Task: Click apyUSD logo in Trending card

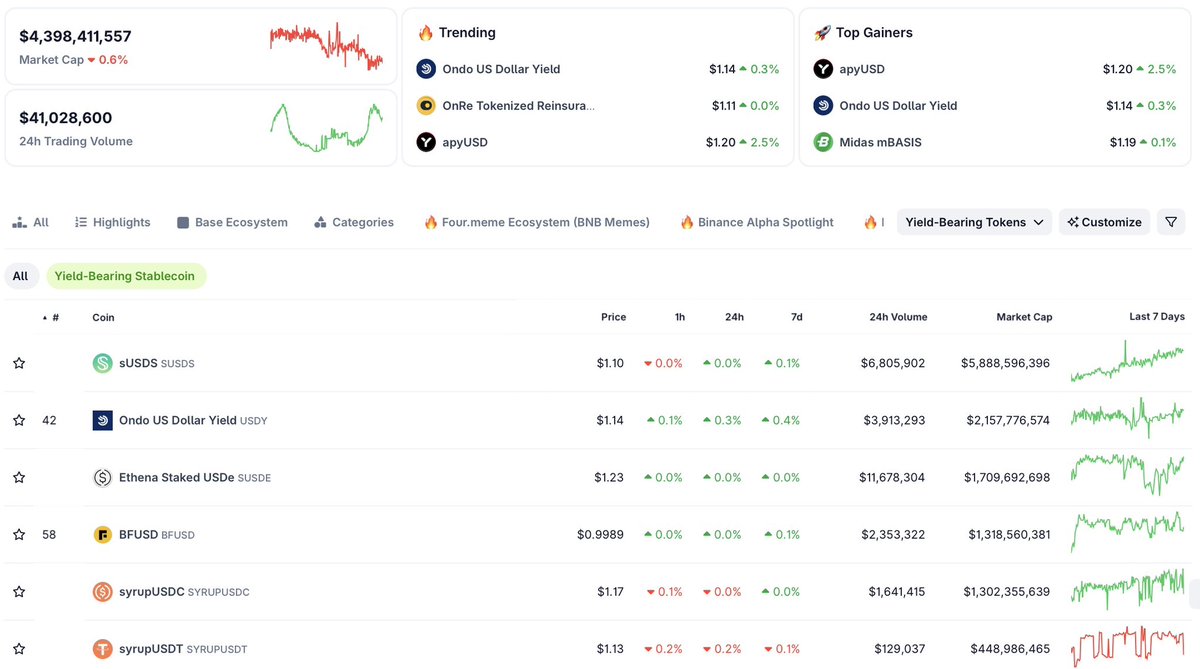Action: pos(426,142)
